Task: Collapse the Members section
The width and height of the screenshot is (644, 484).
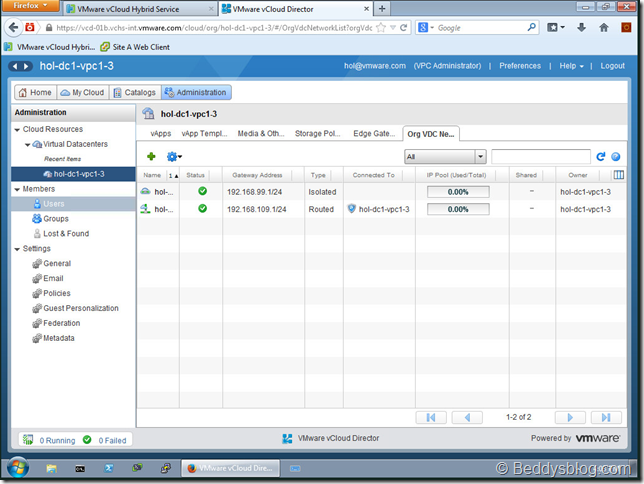Action: pos(17,189)
